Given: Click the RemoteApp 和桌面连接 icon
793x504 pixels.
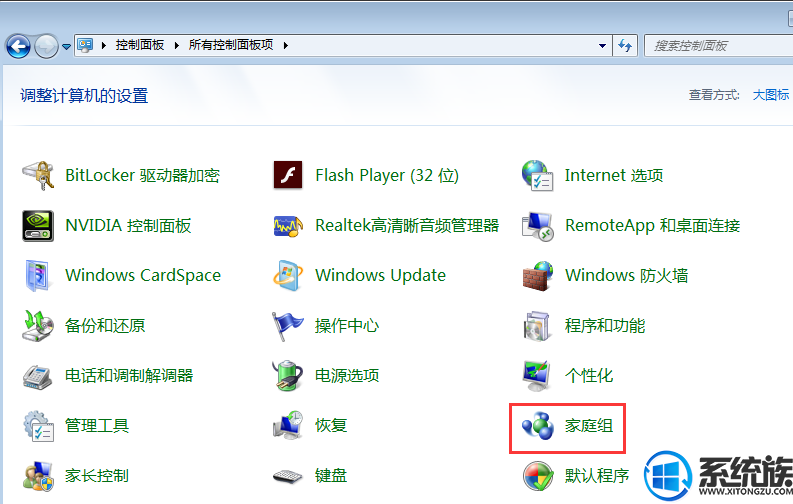Looking at the screenshot, I should (x=537, y=225).
